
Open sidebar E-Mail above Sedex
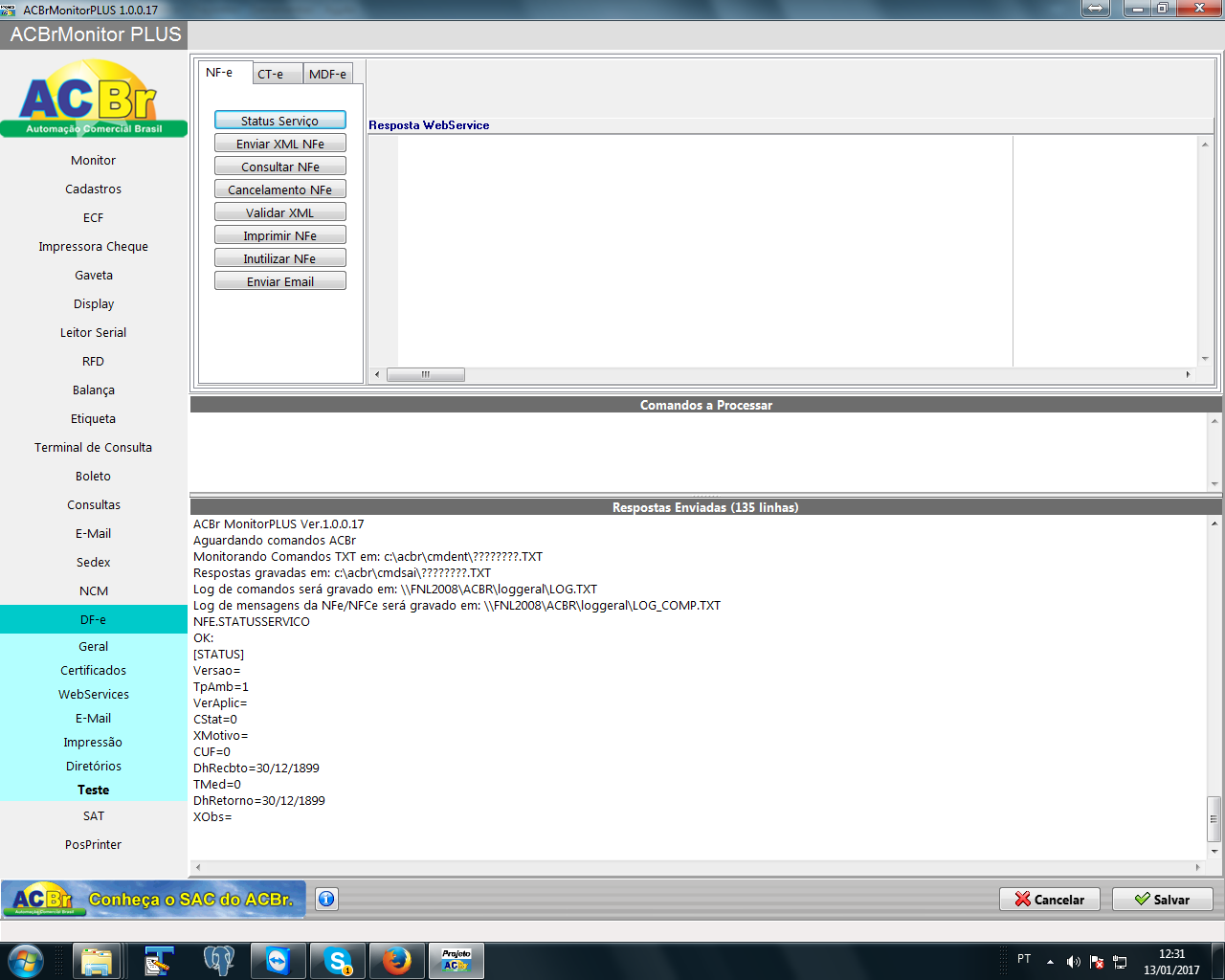pos(94,533)
